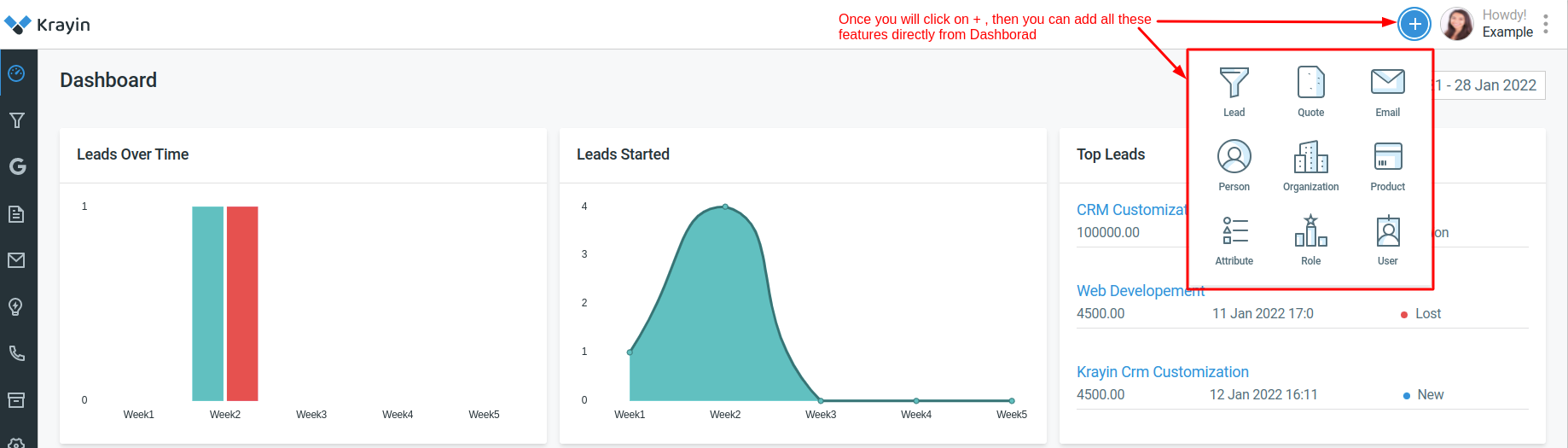This screenshot has height=448, width=1568.
Task: Open the sidebar lightbulb Activities icon
Action: [16, 306]
